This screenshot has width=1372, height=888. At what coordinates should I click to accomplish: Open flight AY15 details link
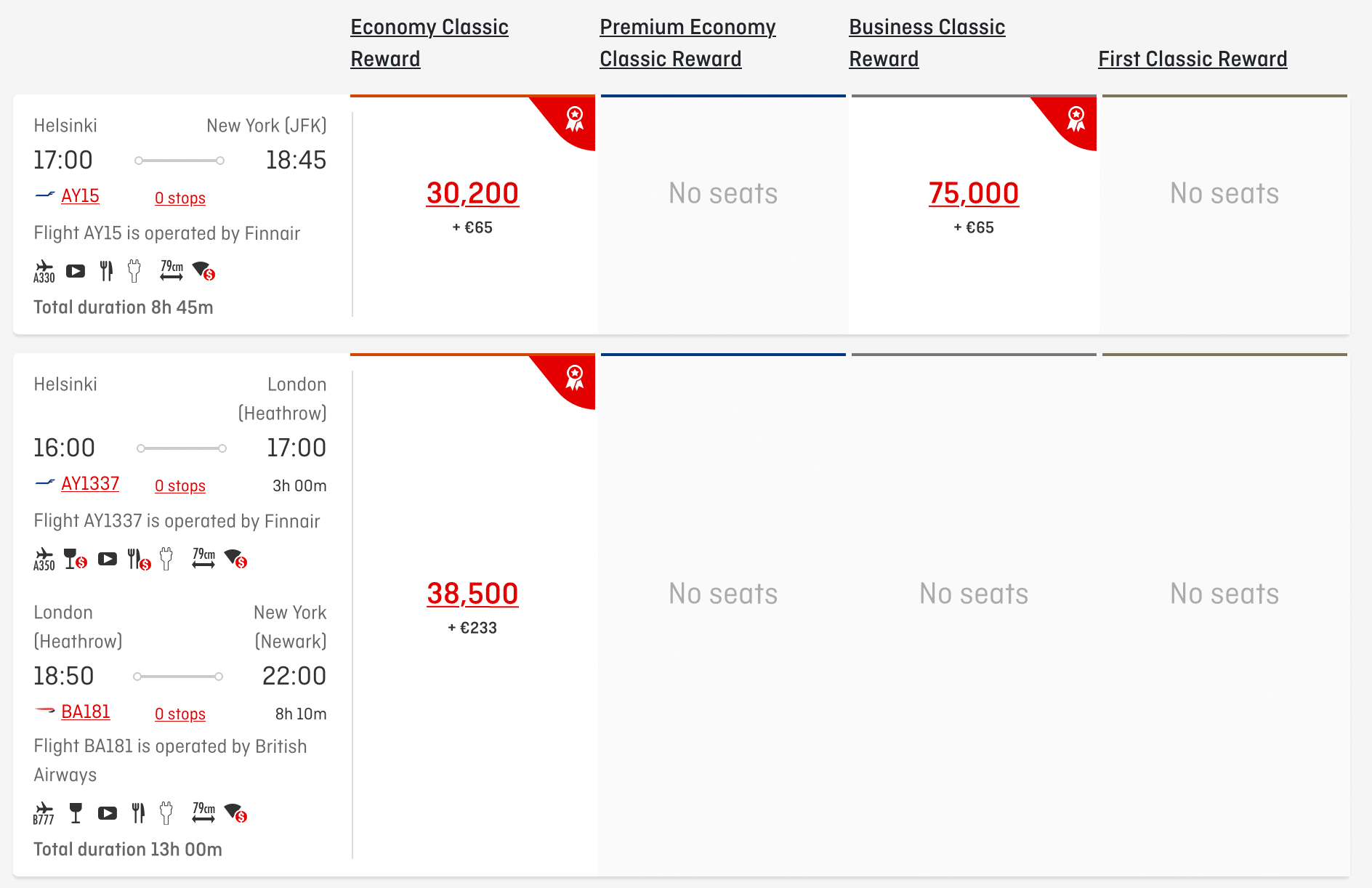[80, 196]
